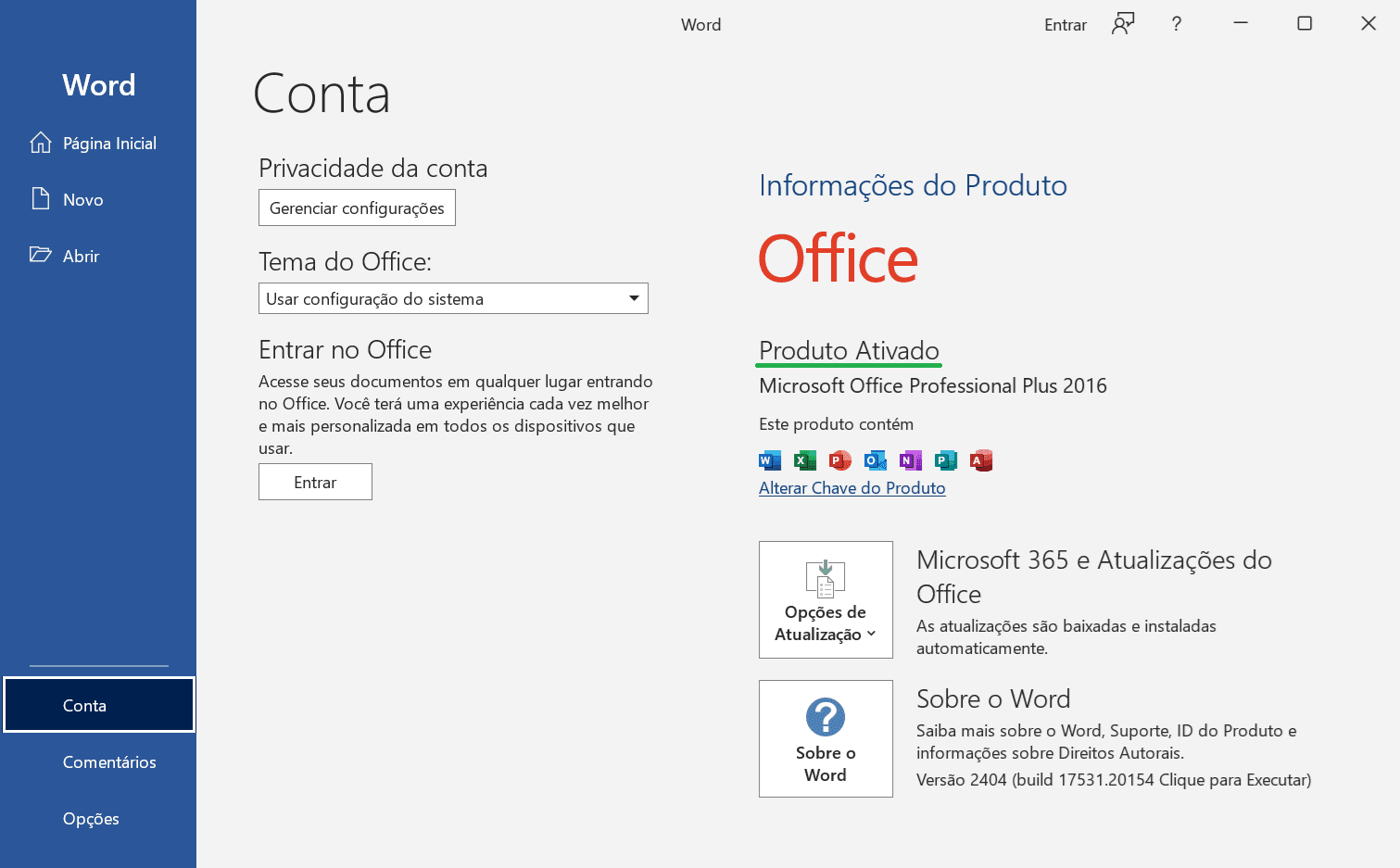Click the Entrar button
This screenshot has height=868, width=1400.
[x=315, y=482]
